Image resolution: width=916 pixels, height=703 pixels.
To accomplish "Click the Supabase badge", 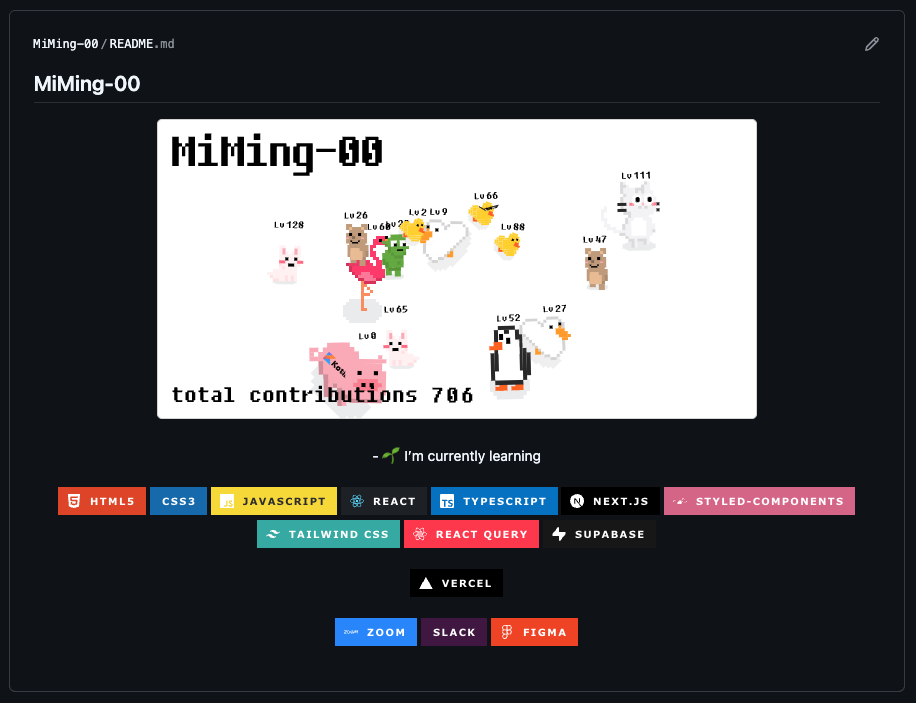I will point(599,534).
